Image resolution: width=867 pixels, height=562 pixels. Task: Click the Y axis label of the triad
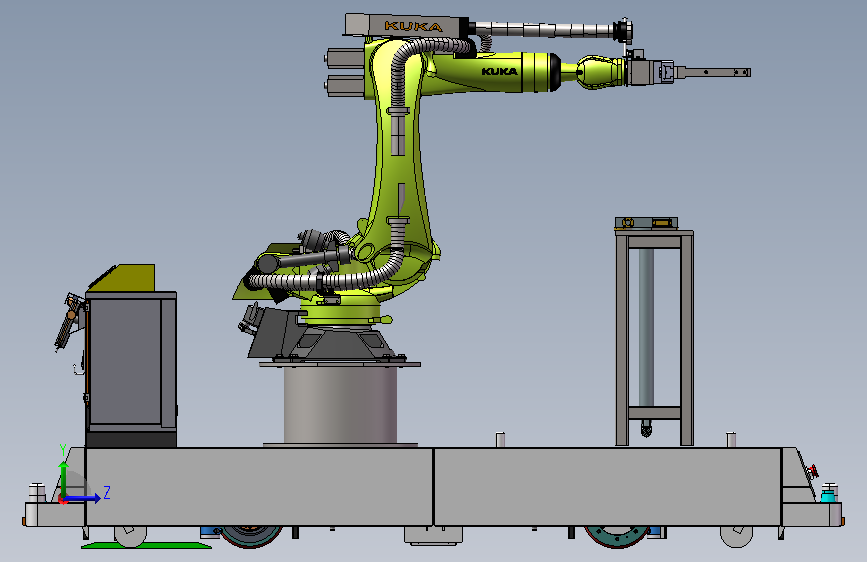[x=63, y=450]
